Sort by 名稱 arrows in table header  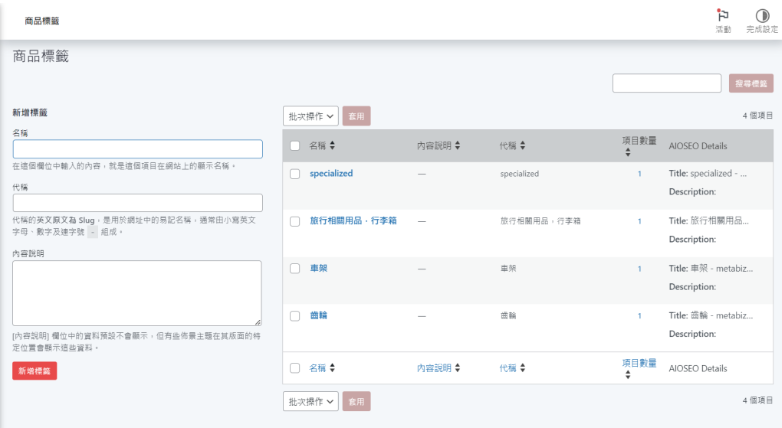[x=332, y=146]
